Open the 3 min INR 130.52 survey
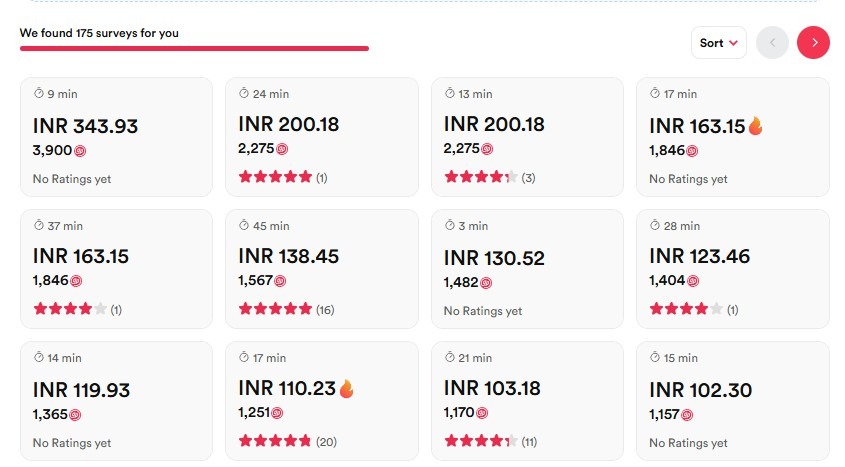 [527, 269]
